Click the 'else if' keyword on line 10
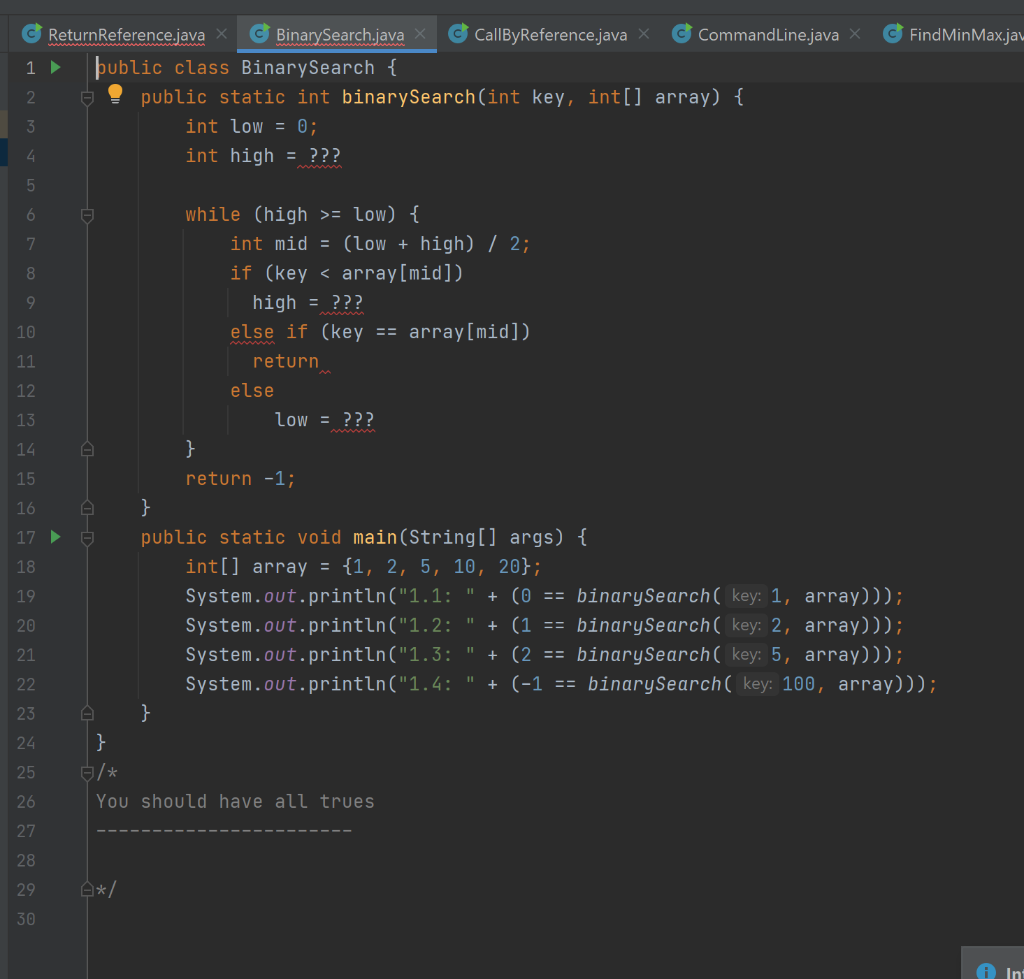The height and width of the screenshot is (979, 1024). 268,332
